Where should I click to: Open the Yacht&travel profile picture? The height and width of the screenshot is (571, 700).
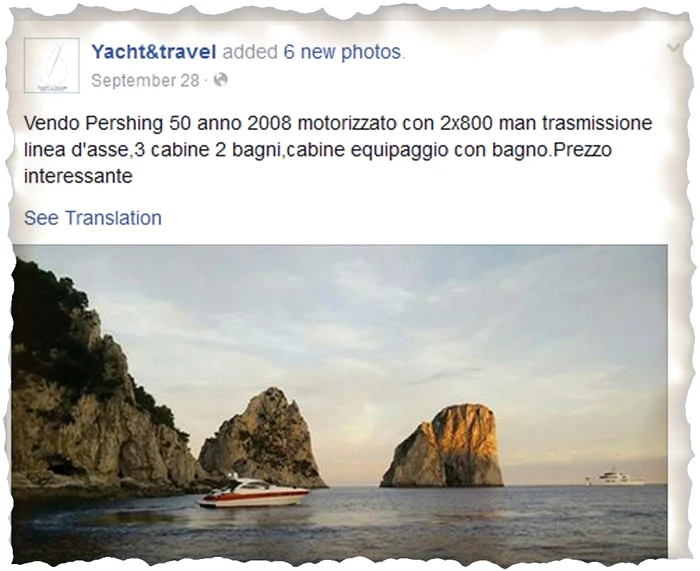tap(51, 65)
